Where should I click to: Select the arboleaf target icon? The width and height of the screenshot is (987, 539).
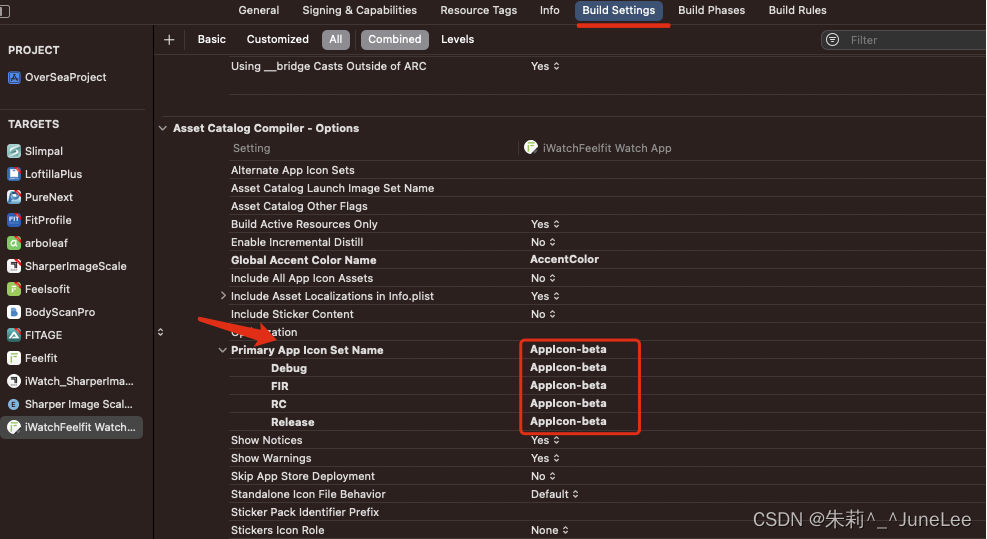(14, 243)
